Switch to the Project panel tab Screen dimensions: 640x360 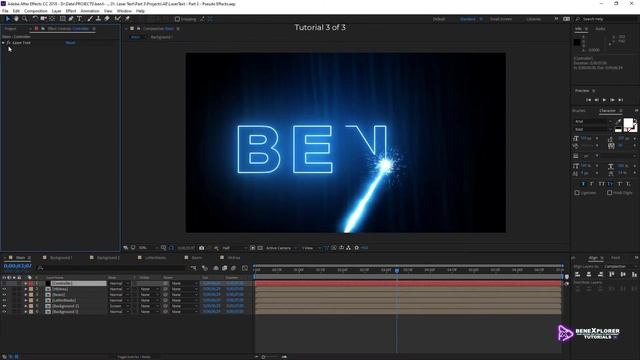click(11, 29)
